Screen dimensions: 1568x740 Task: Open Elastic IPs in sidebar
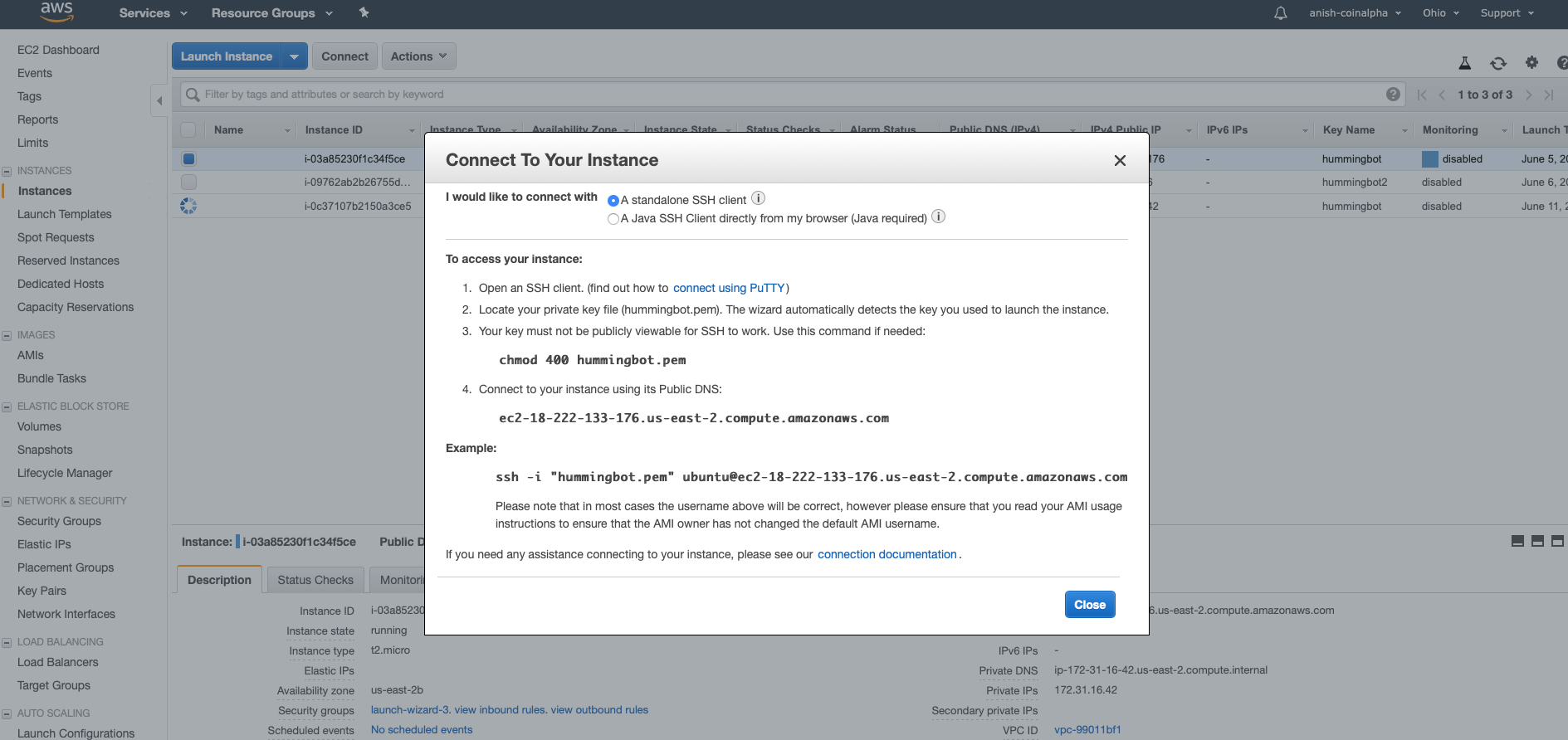click(x=44, y=544)
